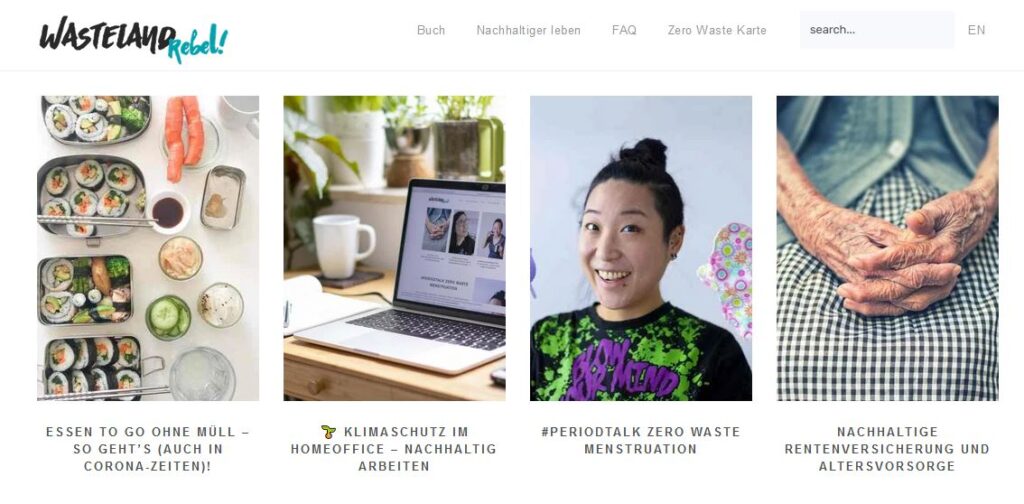Screen dimensions: 1024x504
Task: Open the laptop homeoffice desk thumbnail
Action: tap(394, 248)
